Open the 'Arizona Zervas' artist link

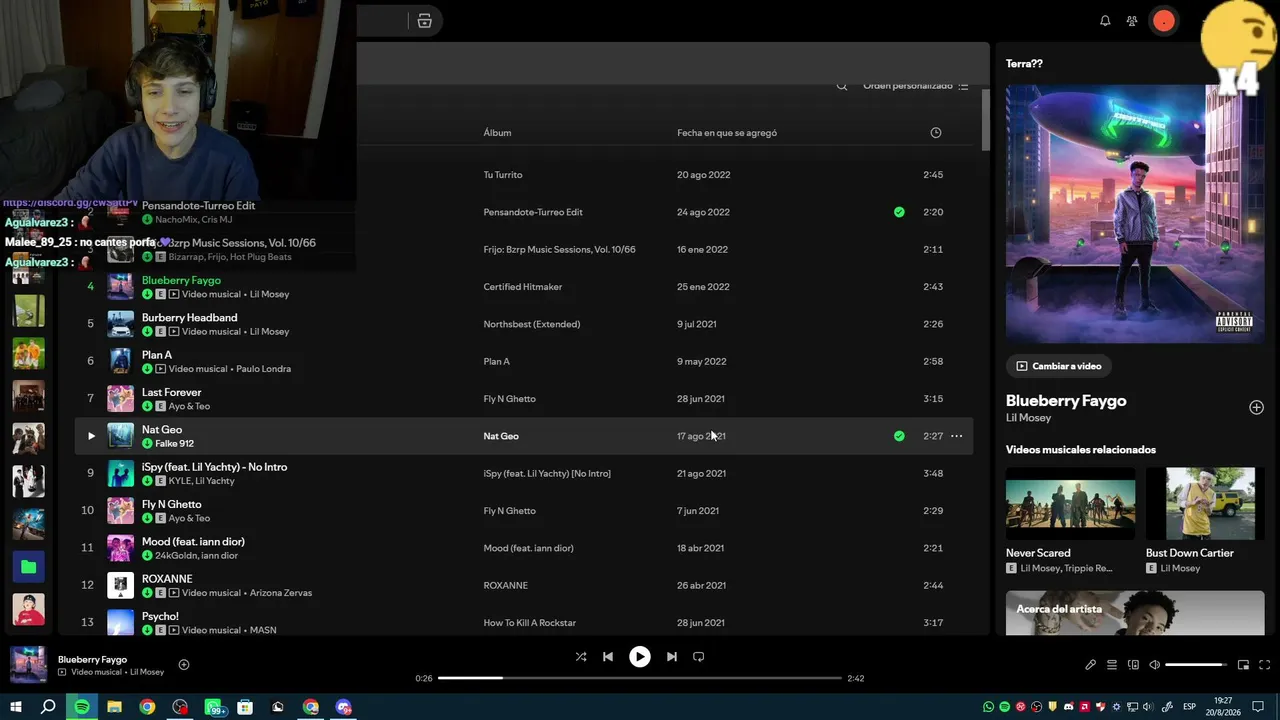tap(281, 593)
